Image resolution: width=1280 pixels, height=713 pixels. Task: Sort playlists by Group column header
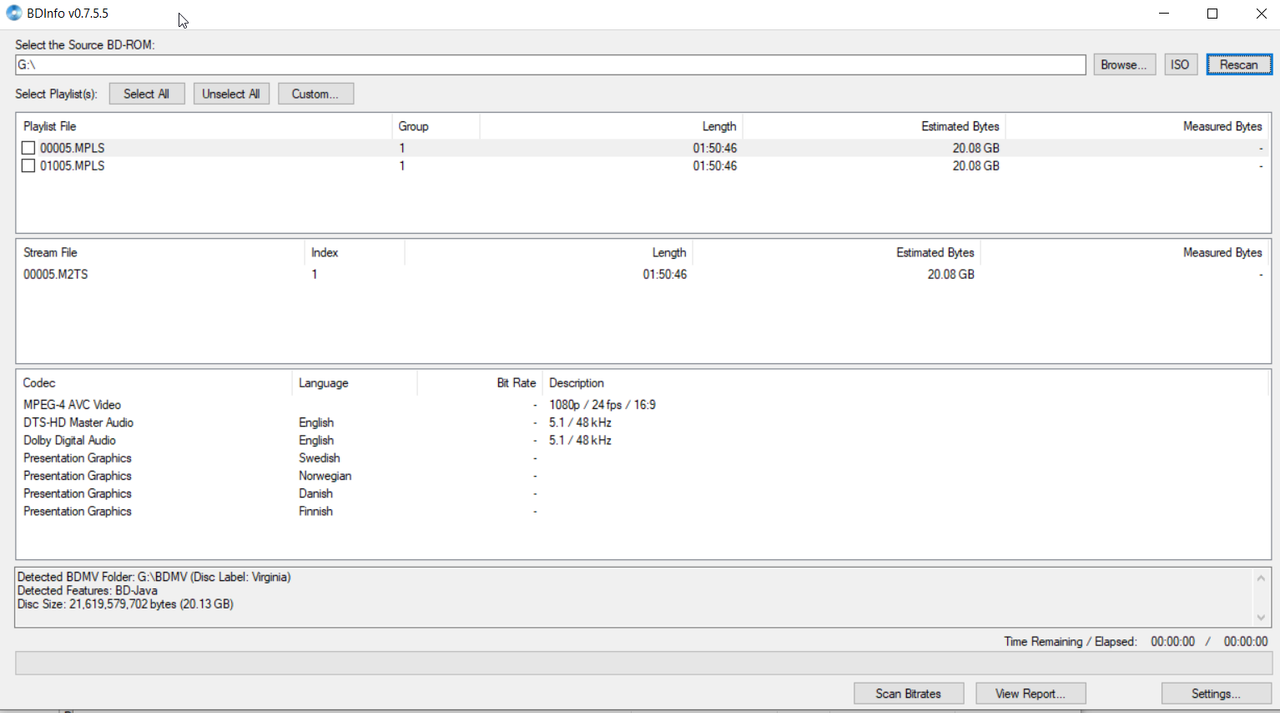pyautogui.click(x=436, y=126)
